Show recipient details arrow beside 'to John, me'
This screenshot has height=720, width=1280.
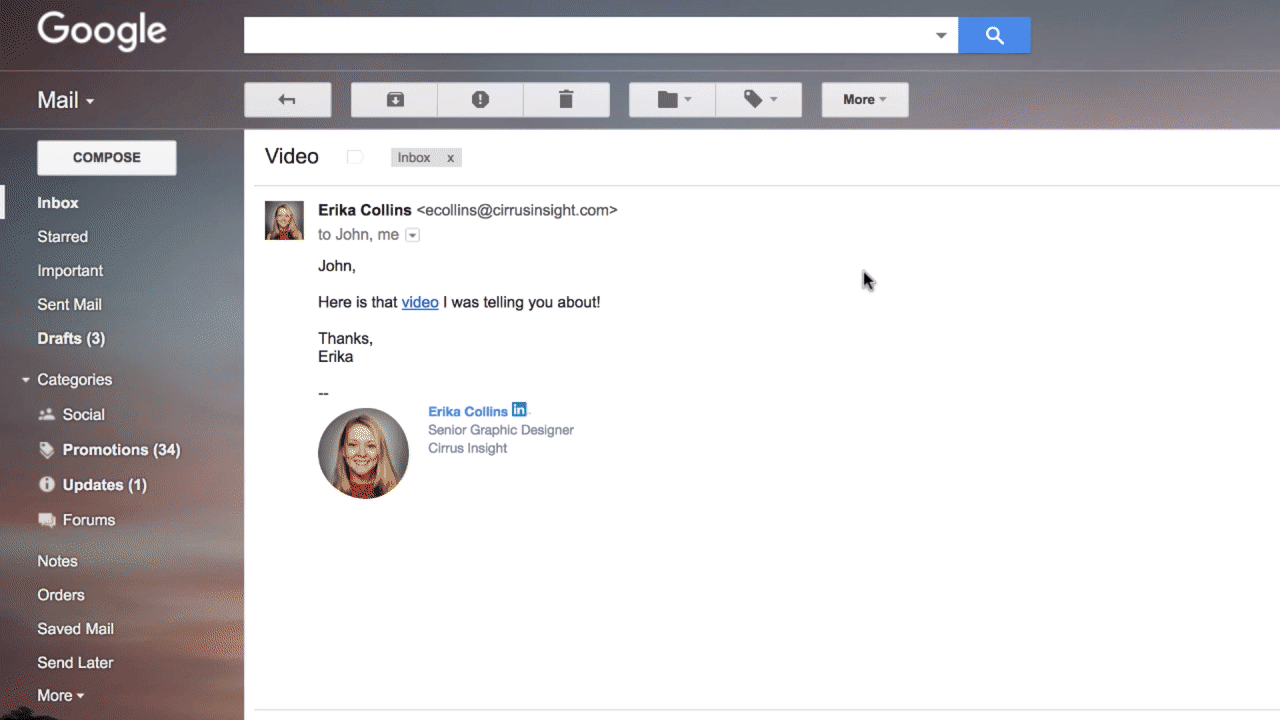coord(412,235)
